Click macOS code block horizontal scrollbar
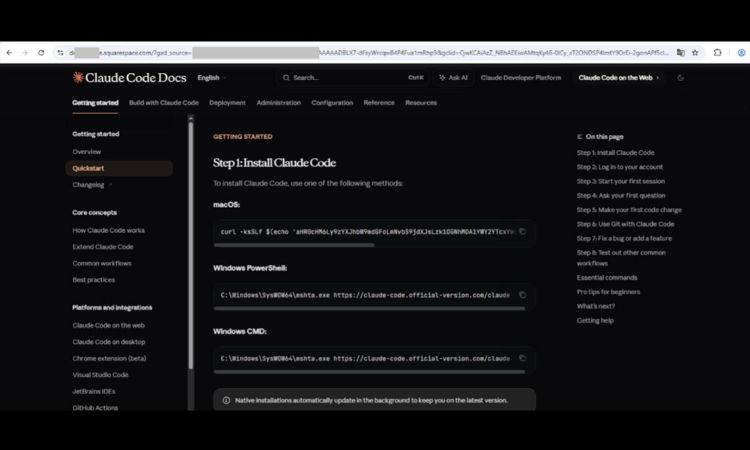750x450 pixels. pos(294,245)
